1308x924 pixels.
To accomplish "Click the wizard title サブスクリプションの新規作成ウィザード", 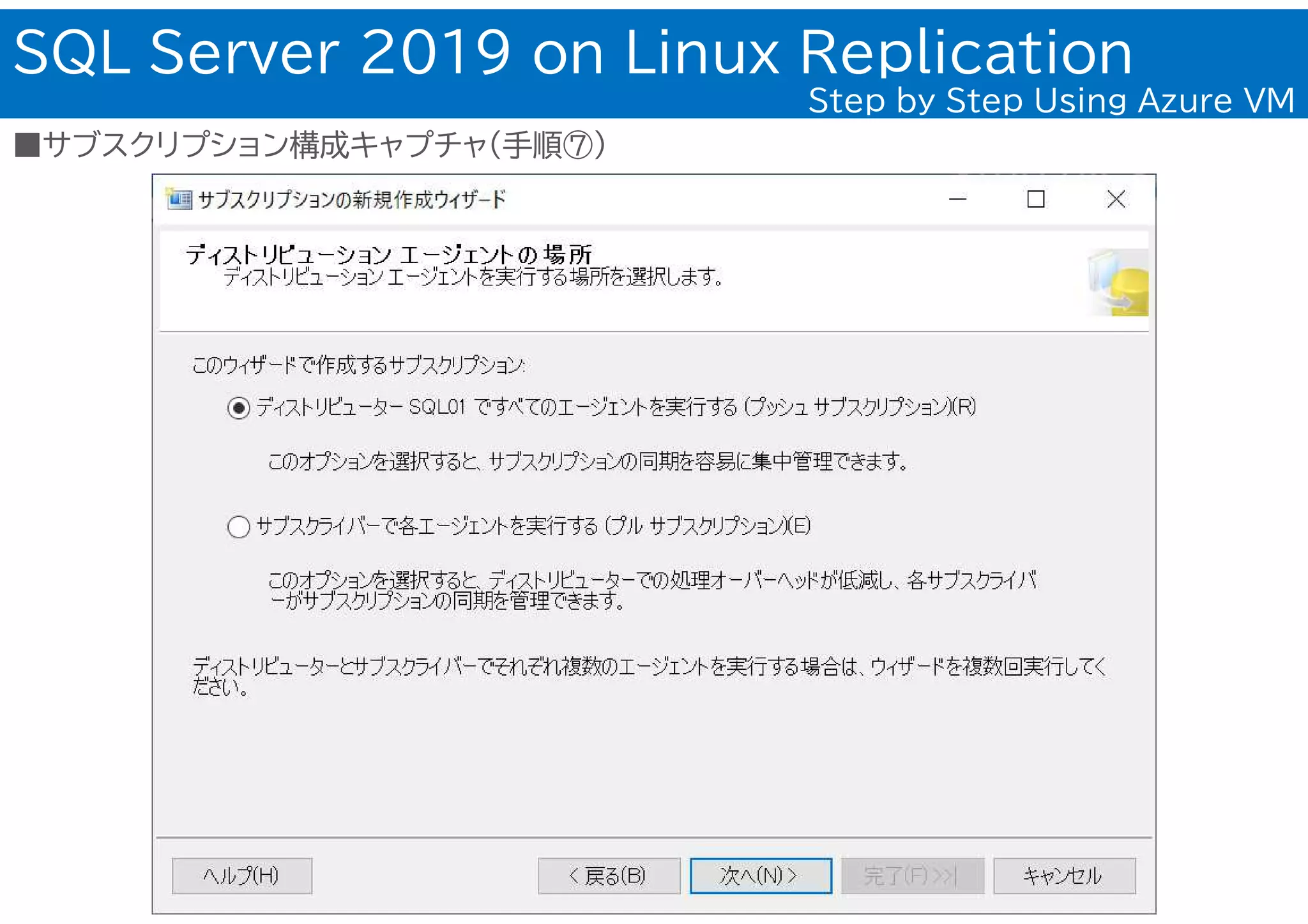I will [352, 200].
